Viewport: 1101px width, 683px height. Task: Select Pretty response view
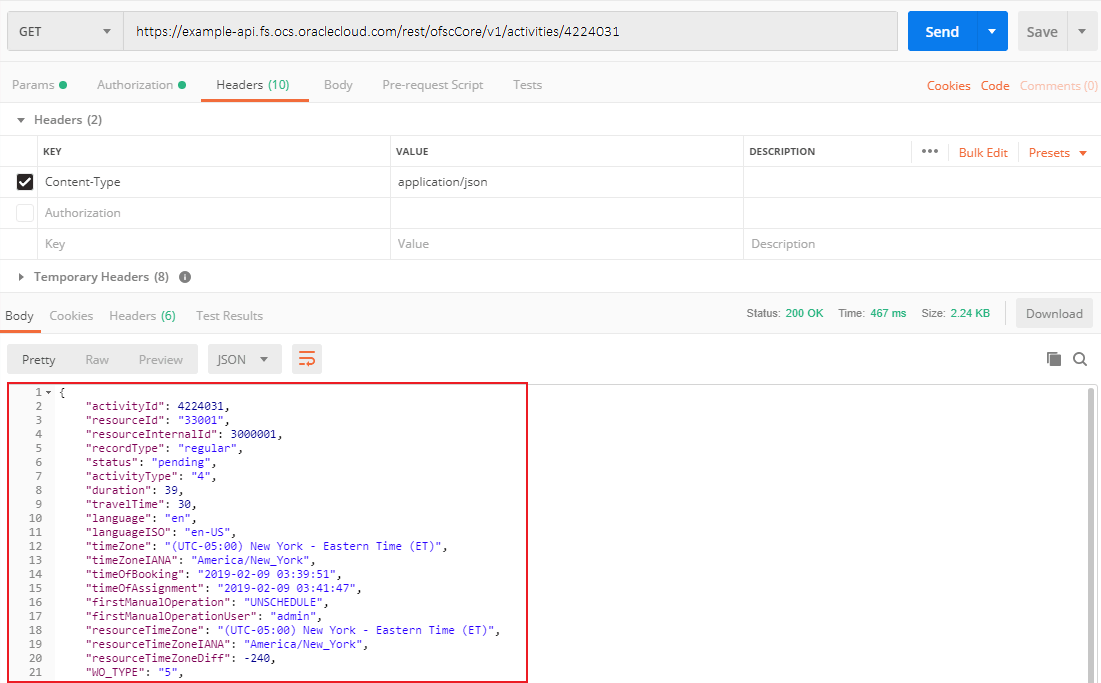click(39, 359)
